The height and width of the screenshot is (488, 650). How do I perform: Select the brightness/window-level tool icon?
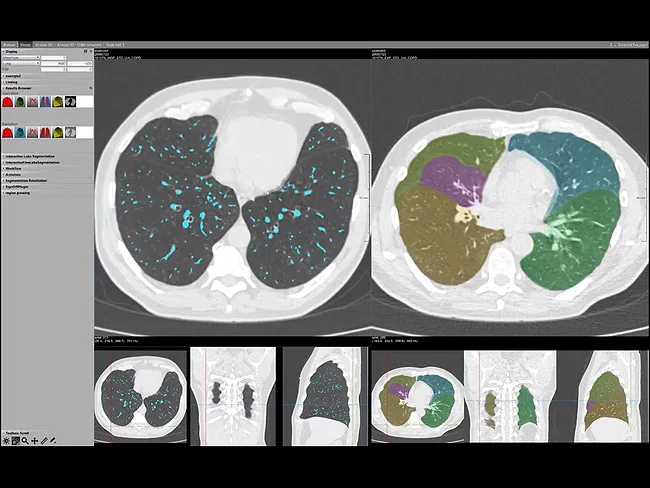point(6,441)
